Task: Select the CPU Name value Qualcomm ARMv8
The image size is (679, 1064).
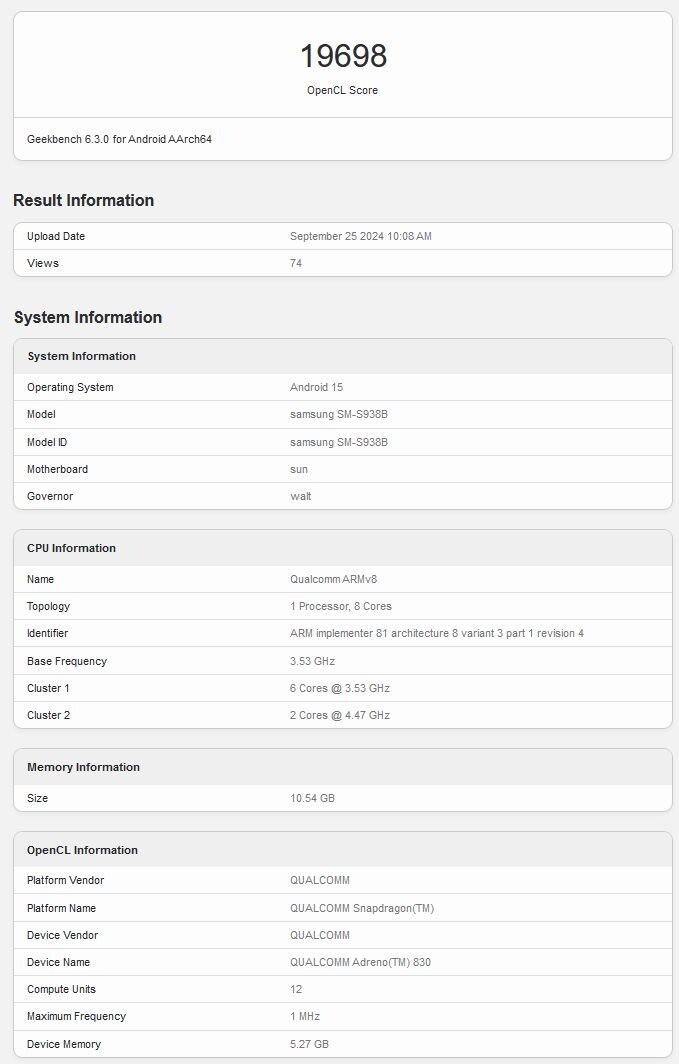Action: (334, 580)
